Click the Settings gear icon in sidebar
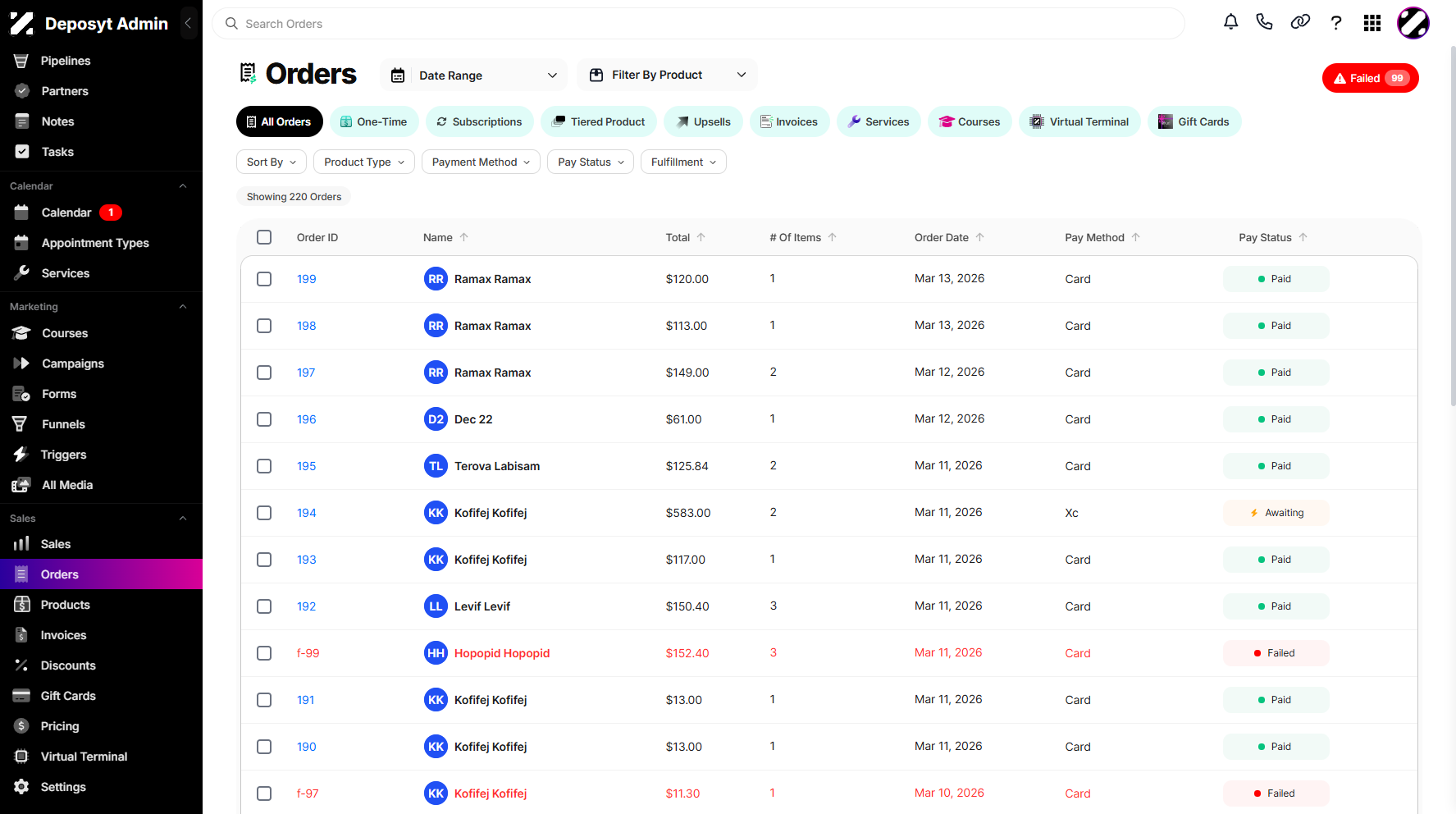The height and width of the screenshot is (814, 1456). [x=21, y=787]
